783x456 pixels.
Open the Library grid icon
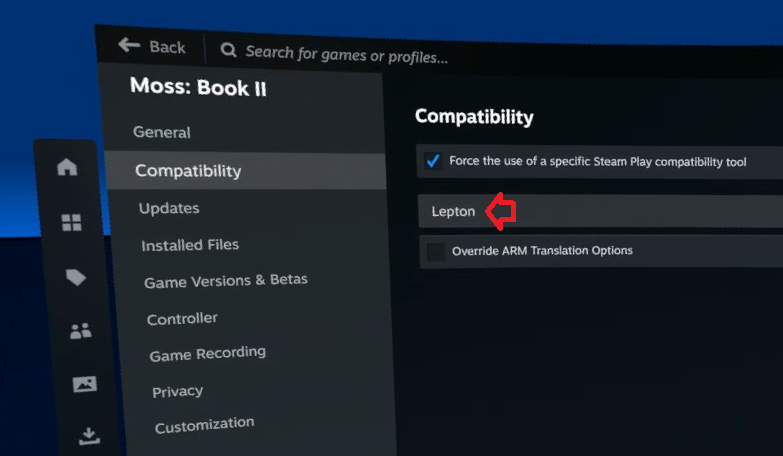(x=71, y=223)
